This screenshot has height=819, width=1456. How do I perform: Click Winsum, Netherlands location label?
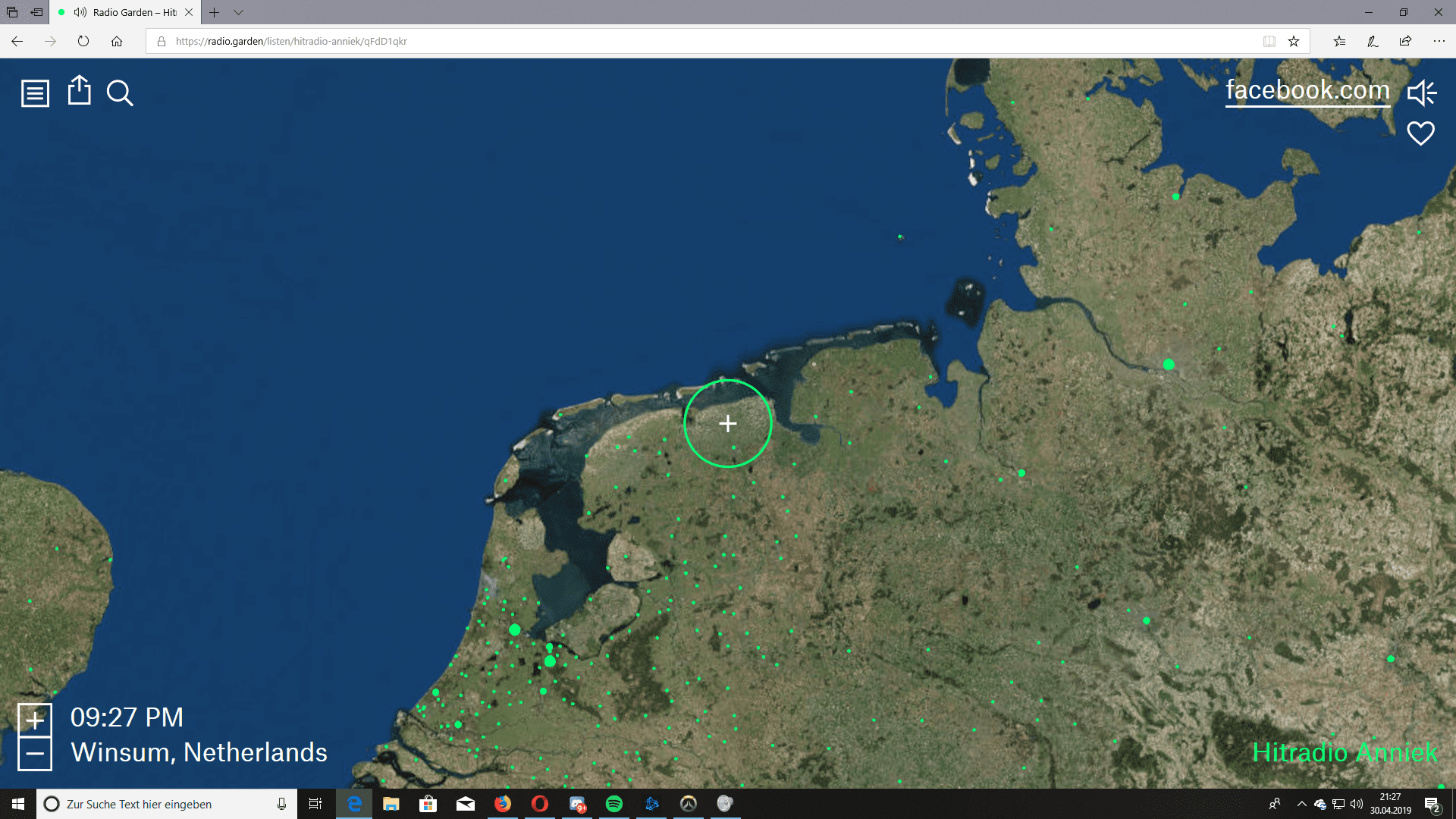(x=199, y=752)
